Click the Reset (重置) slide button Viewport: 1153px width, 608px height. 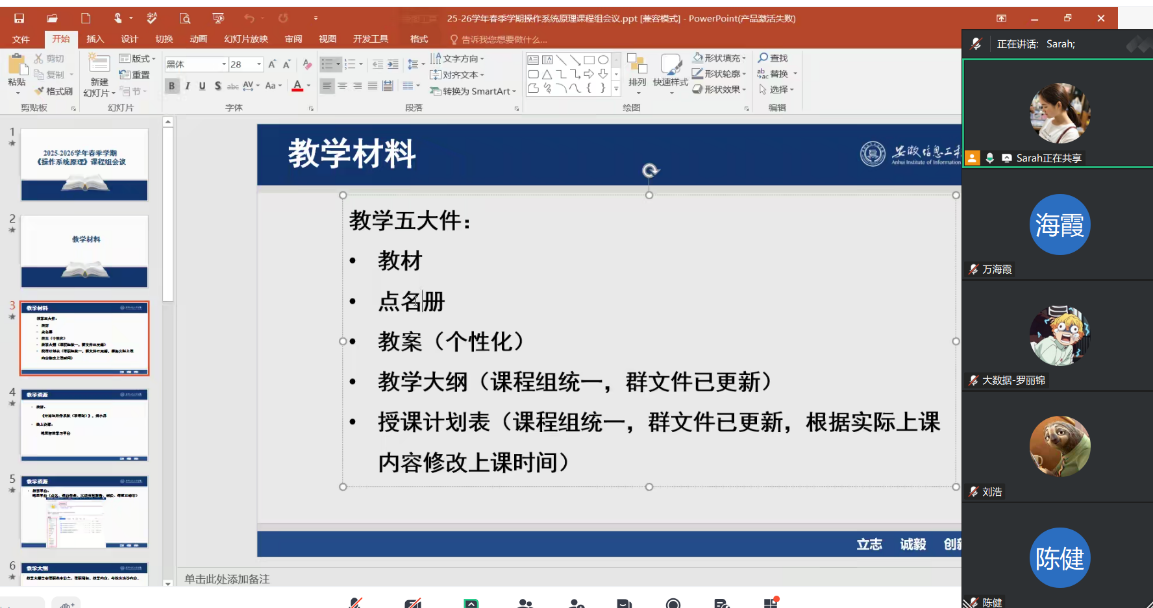coord(135,75)
